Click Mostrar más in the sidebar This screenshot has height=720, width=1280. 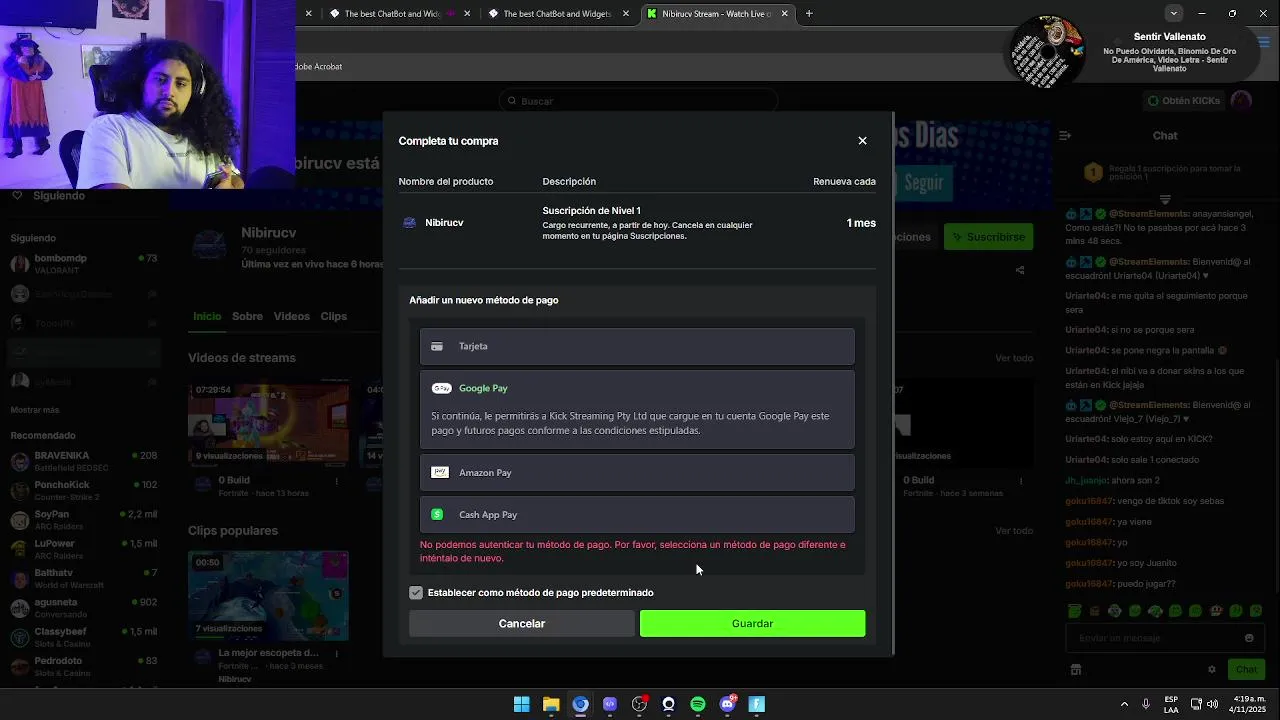[x=35, y=410]
